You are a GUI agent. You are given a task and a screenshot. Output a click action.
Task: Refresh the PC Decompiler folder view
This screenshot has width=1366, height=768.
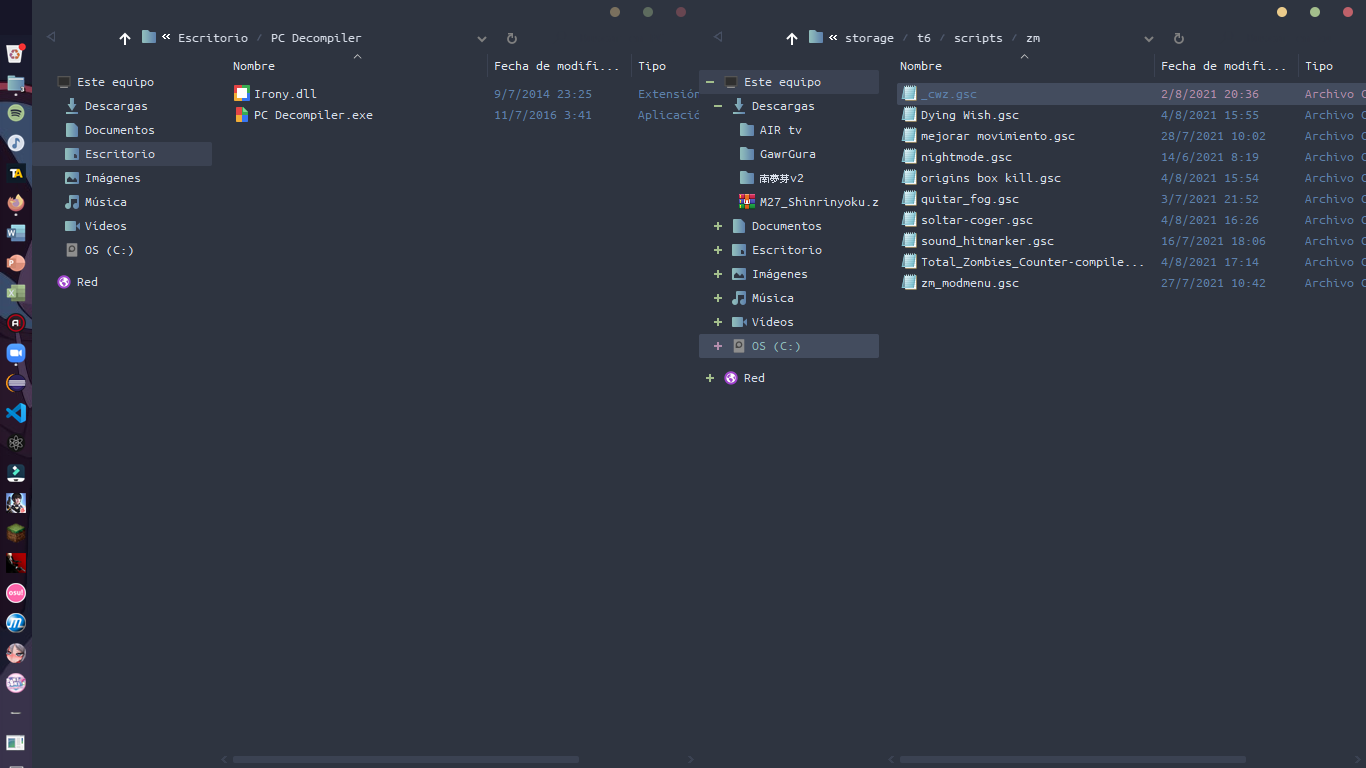tap(512, 38)
